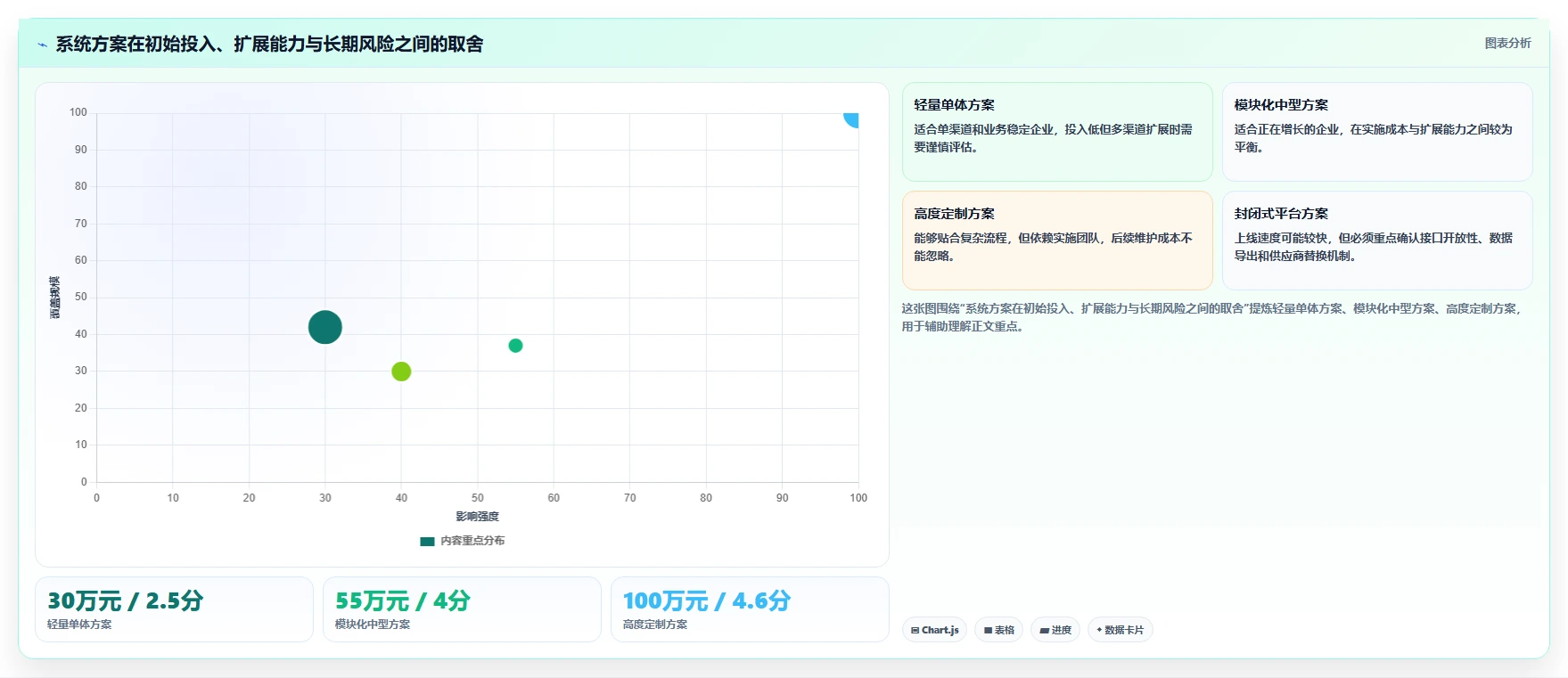This screenshot has height=678, width=1568.
Task: Click the header icon beside the title
Action: tap(42, 45)
